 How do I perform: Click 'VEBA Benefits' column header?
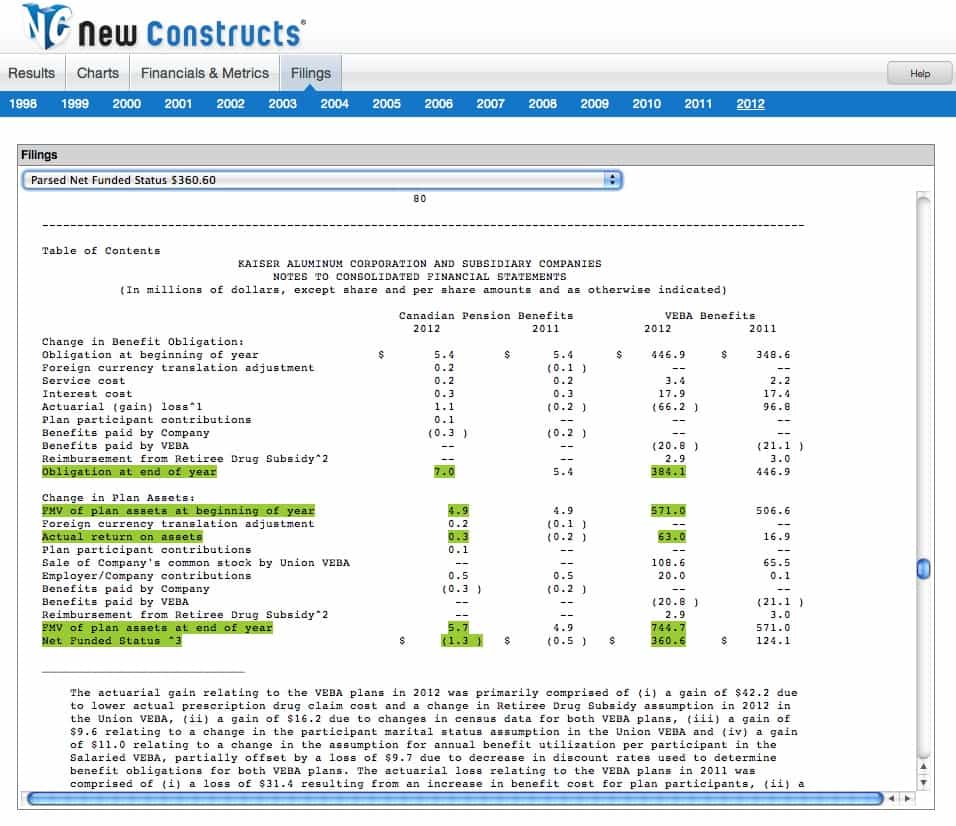click(710, 316)
